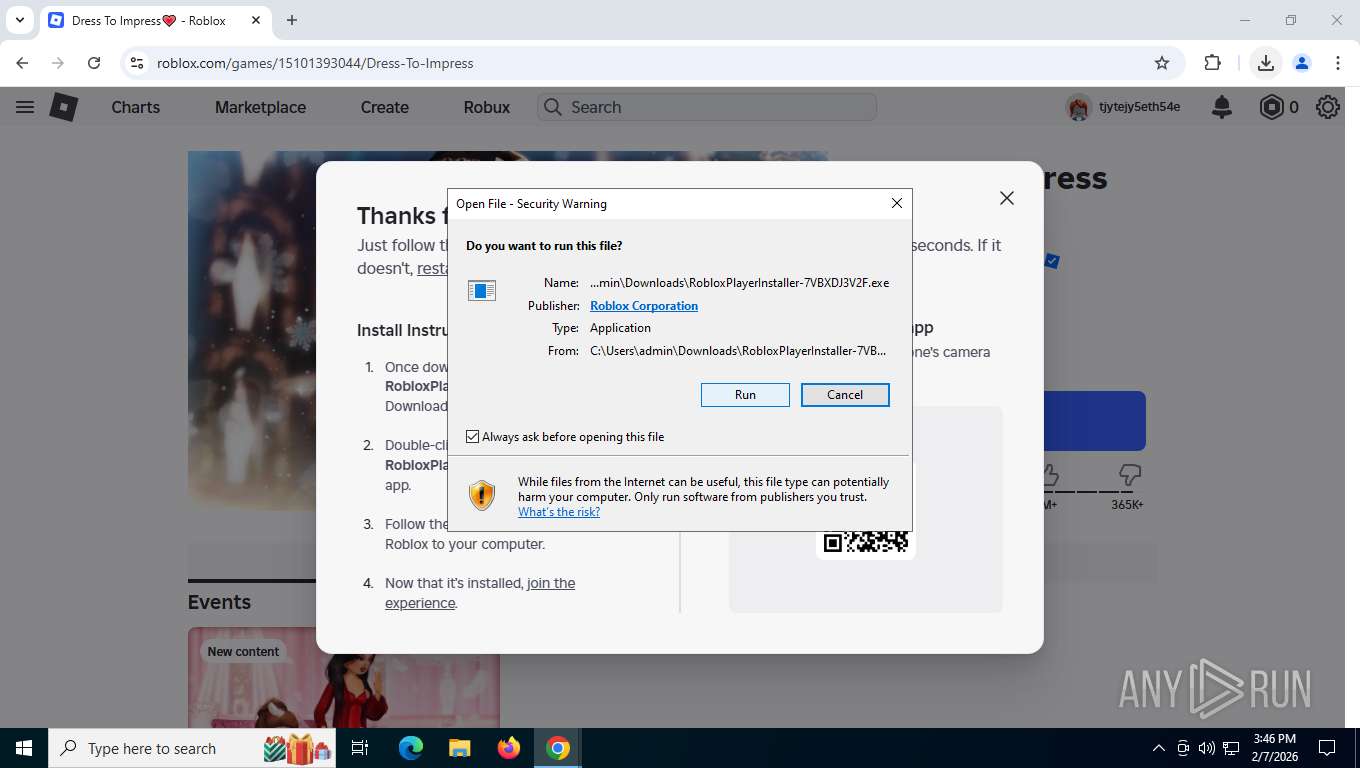Viewport: 1360px width, 768px height.
Task: Open Windows Start menu
Action: (23, 748)
